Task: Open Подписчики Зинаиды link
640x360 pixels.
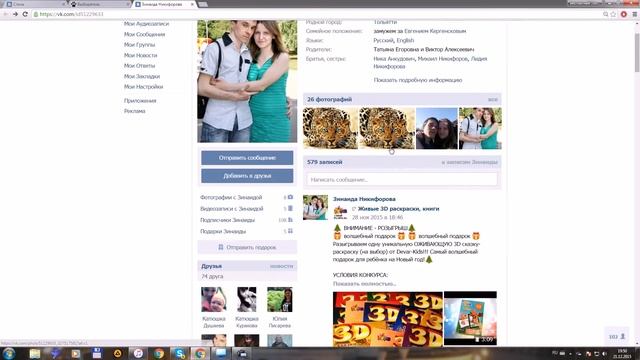Action: (x=227, y=220)
